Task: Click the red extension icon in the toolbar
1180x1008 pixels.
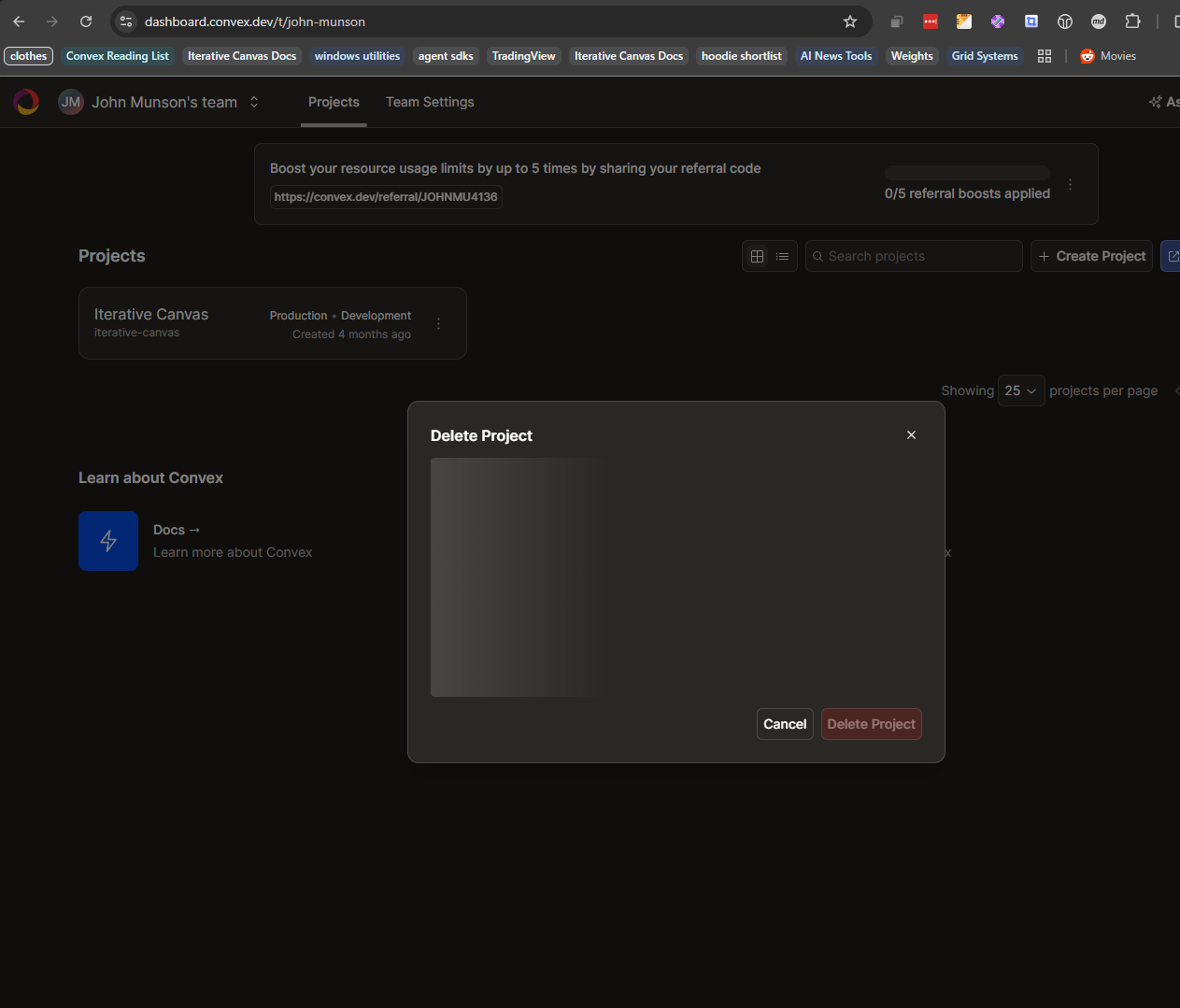Action: pyautogui.click(x=931, y=21)
